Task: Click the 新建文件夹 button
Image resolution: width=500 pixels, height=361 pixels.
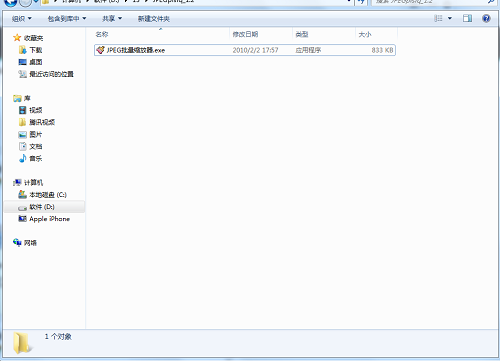Action: 154,19
